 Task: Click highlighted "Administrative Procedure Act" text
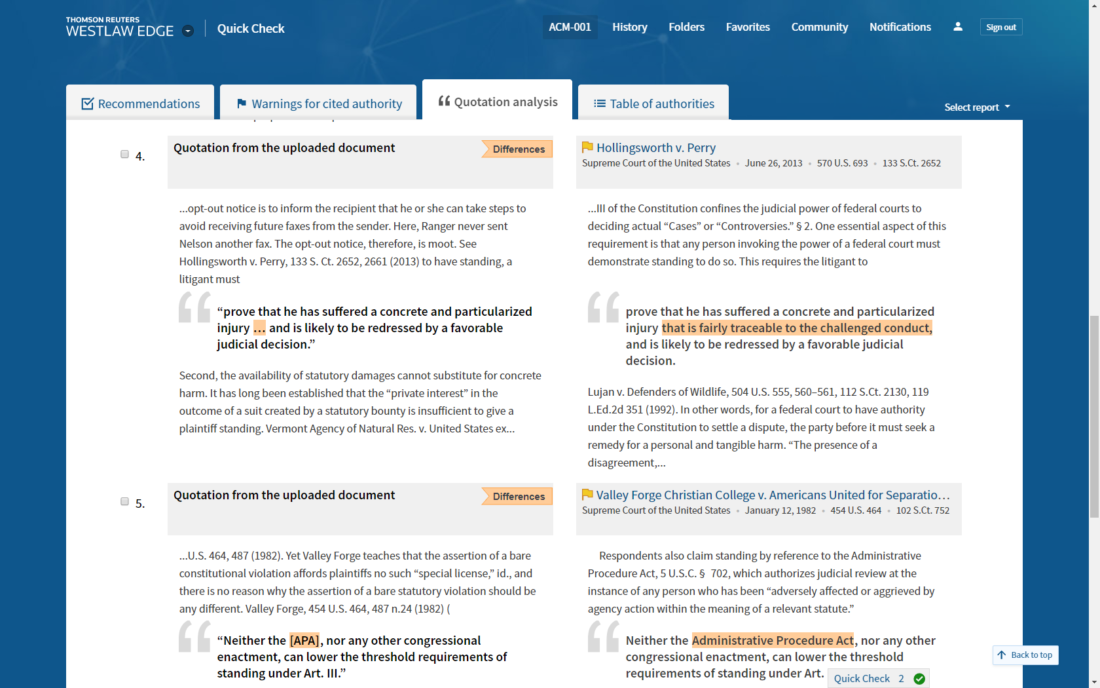click(772, 640)
